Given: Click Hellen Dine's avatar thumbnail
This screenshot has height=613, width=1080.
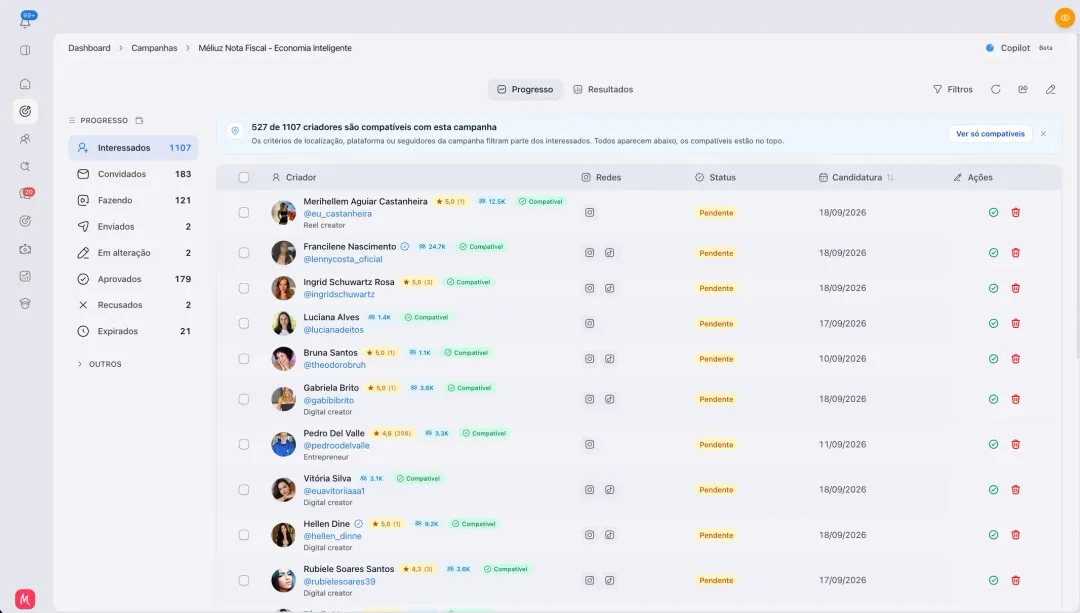Looking at the screenshot, I should pos(283,535).
